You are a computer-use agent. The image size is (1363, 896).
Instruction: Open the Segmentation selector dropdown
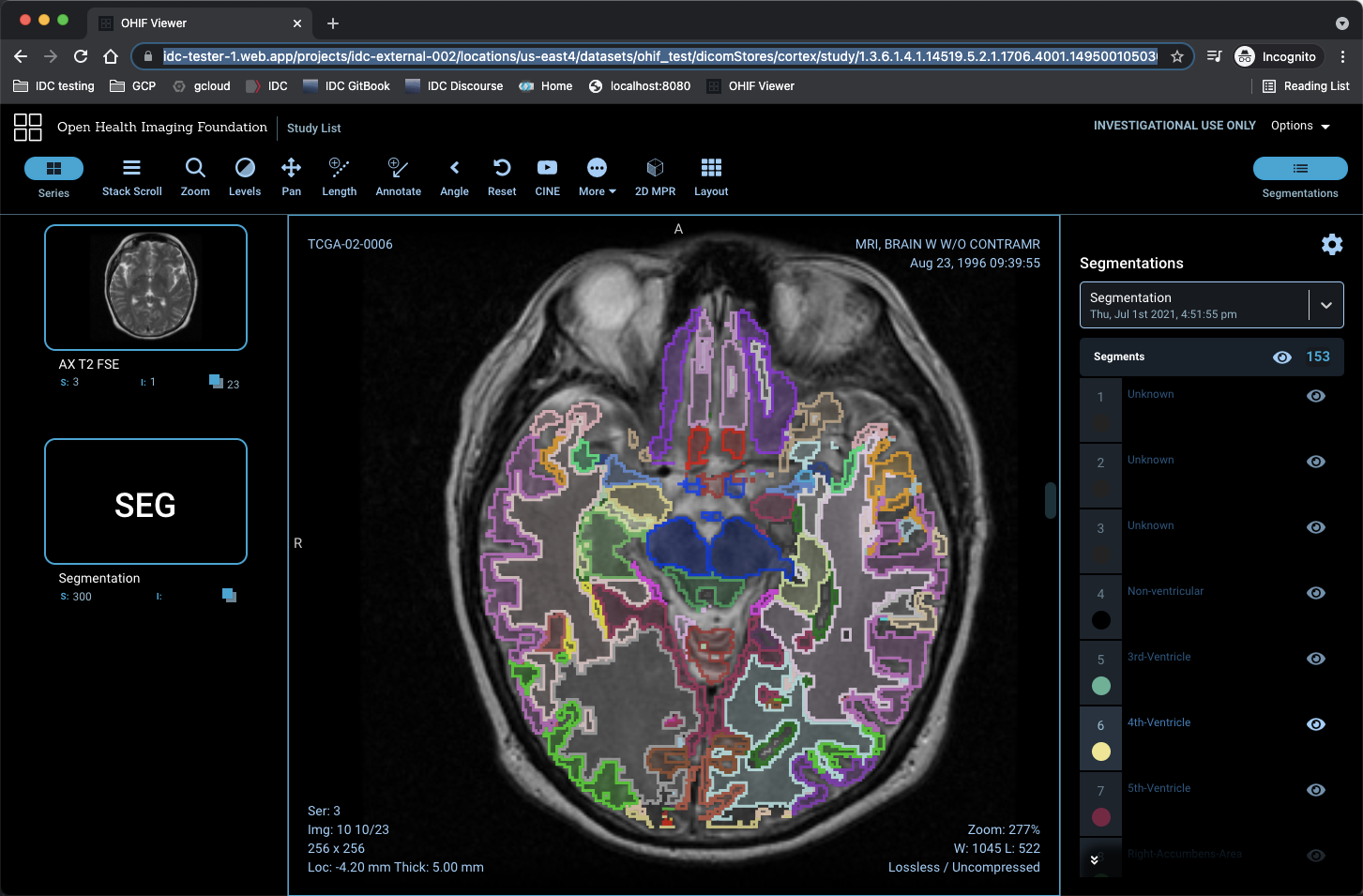(1325, 305)
